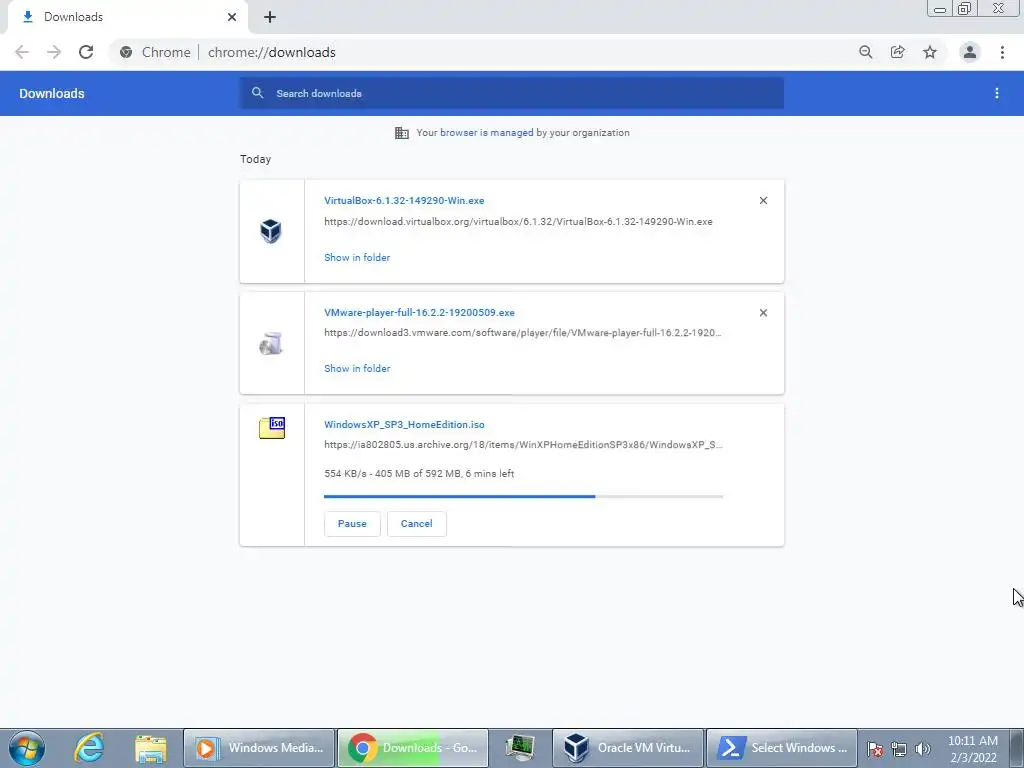Click the ISO file icon

[x=272, y=428]
